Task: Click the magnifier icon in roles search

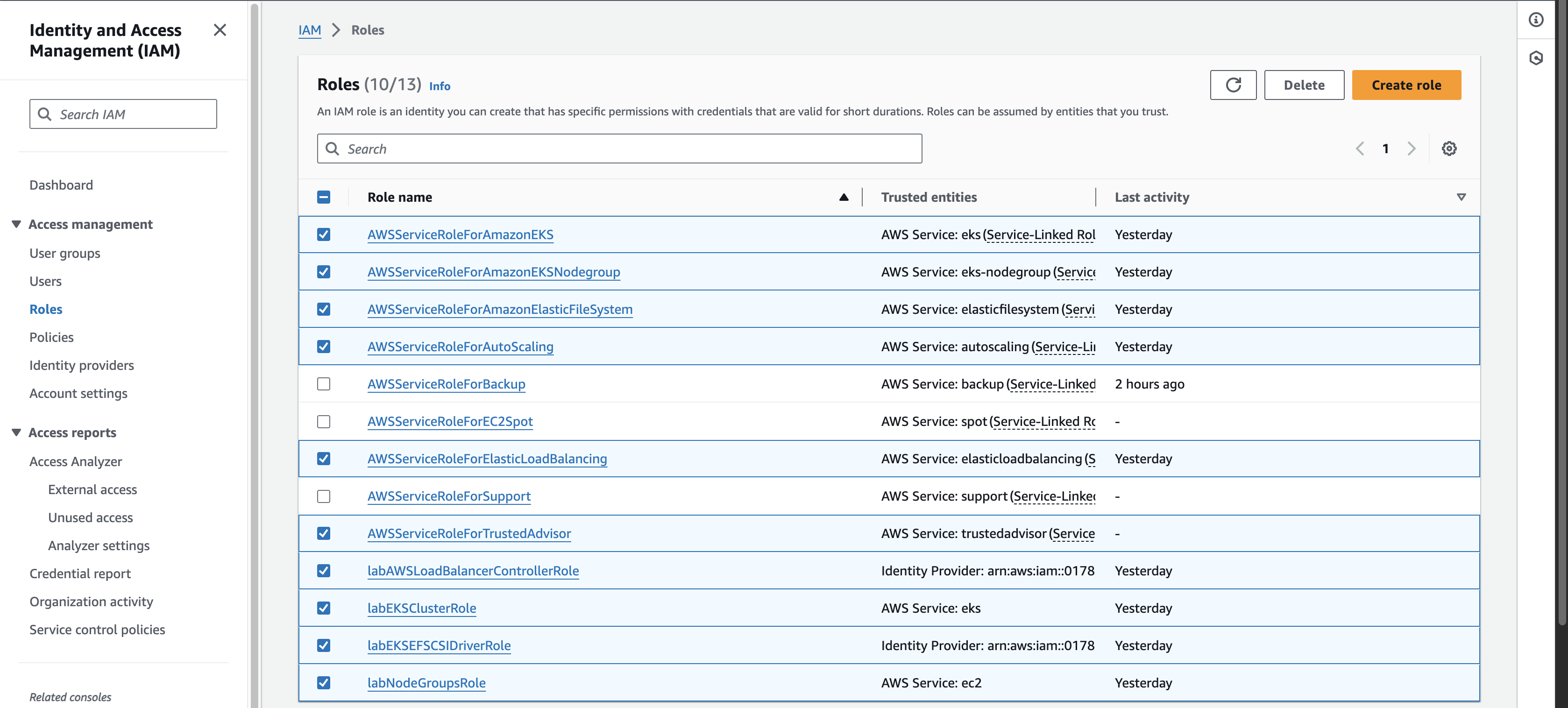Action: coord(333,149)
